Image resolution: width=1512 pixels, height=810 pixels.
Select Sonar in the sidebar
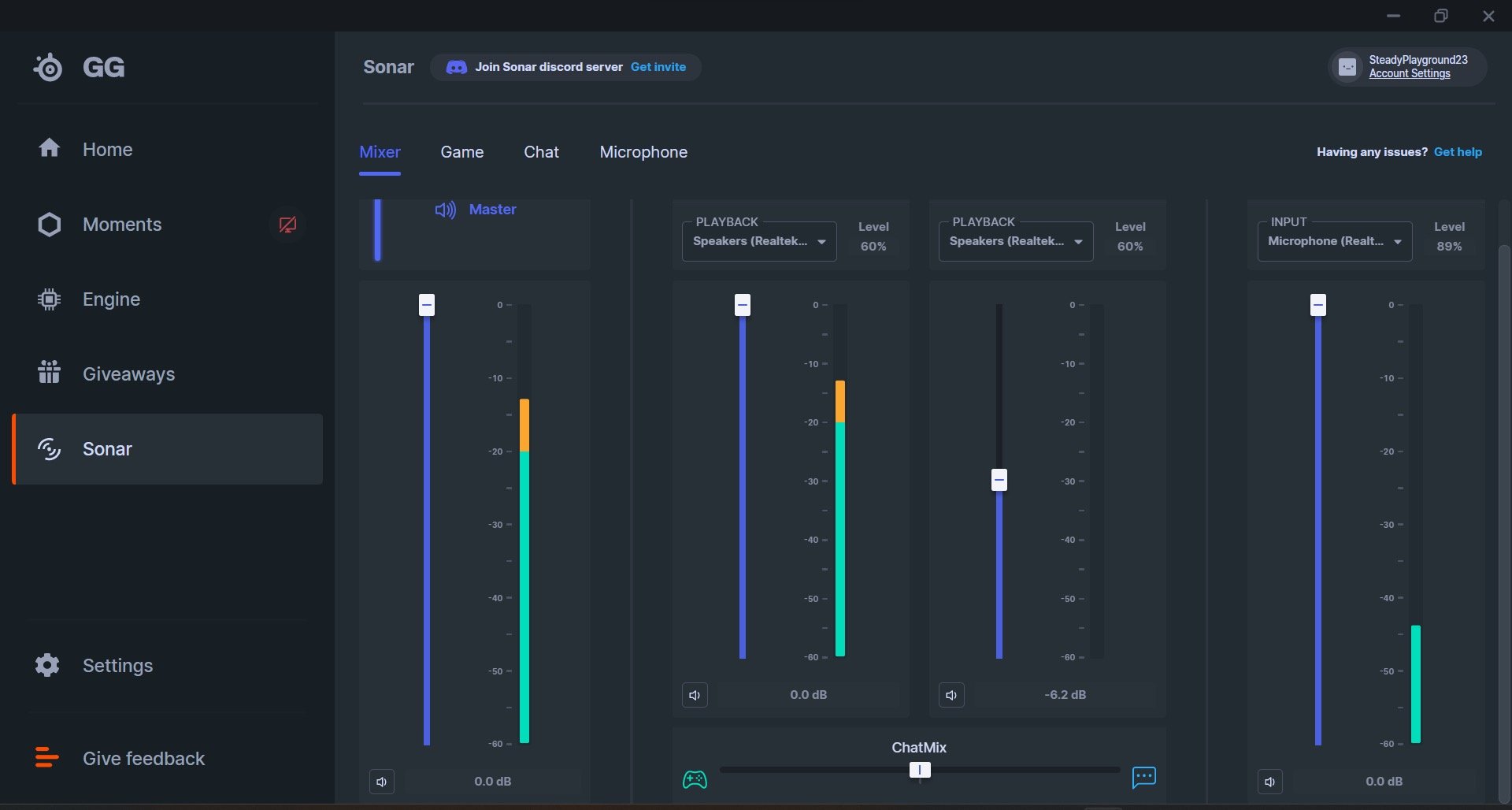[167, 448]
